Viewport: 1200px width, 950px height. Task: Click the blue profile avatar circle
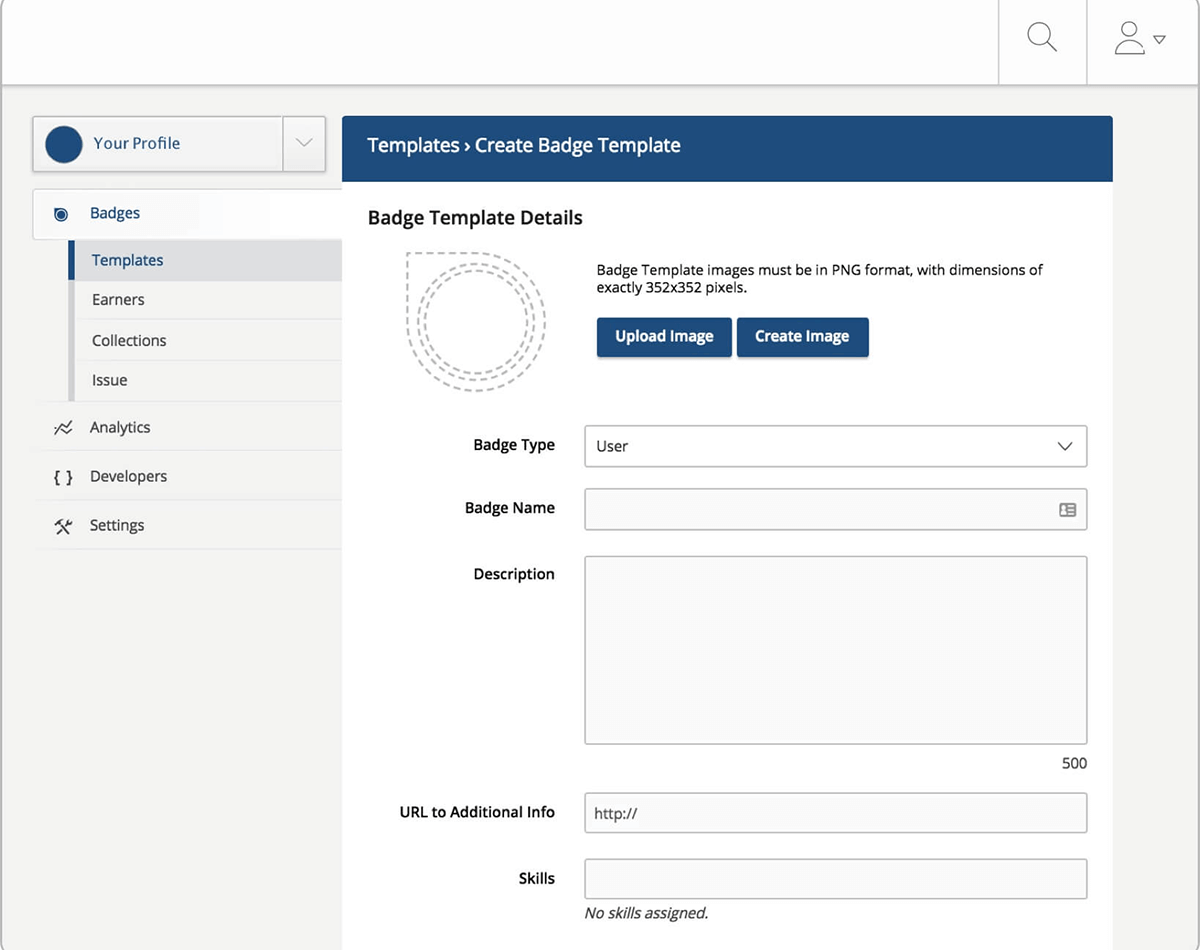[x=64, y=144]
